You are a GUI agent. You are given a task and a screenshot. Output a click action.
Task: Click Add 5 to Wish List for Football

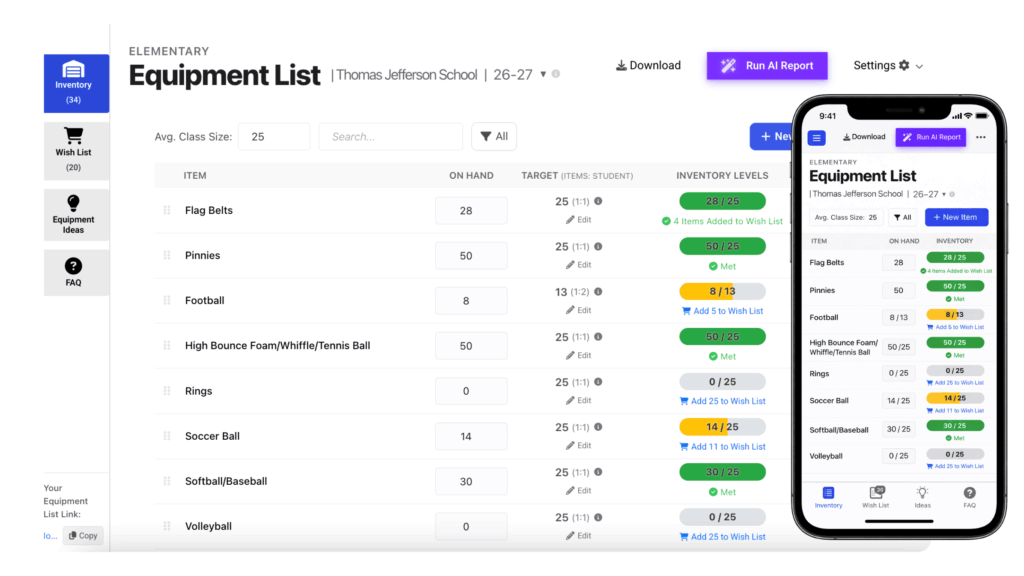click(x=722, y=311)
